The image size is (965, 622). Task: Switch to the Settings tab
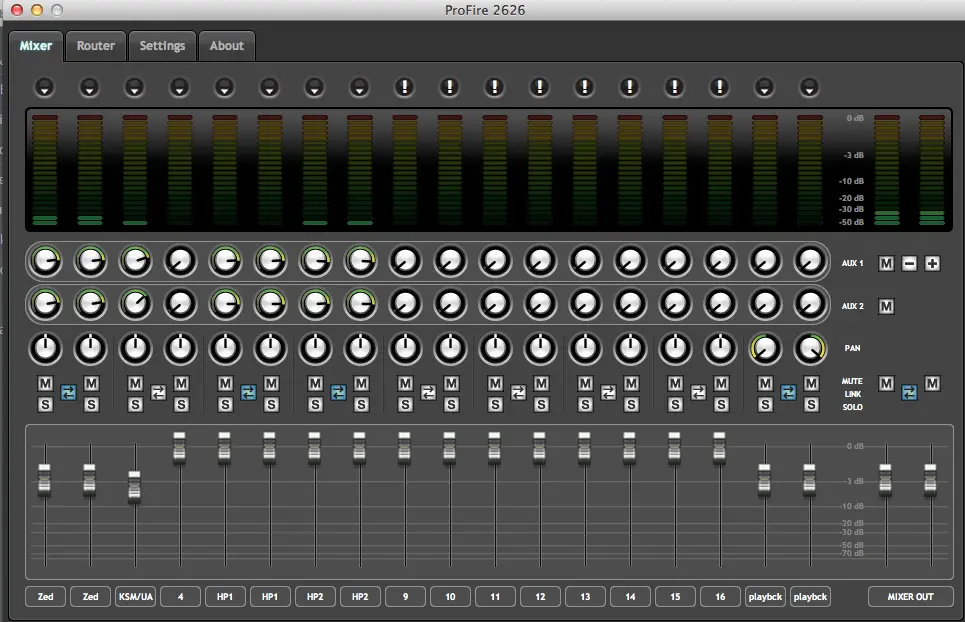(x=162, y=46)
